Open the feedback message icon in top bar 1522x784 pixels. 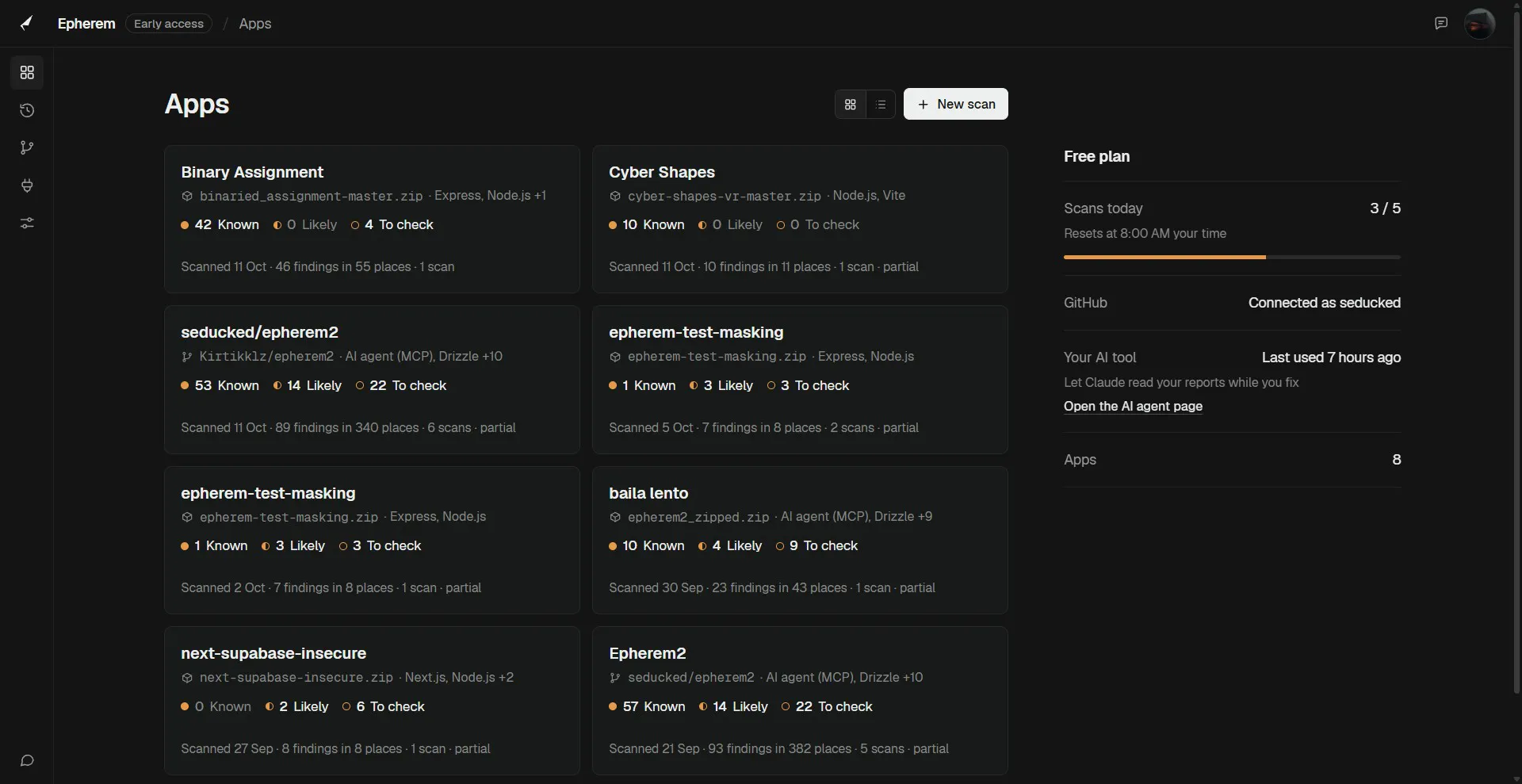(1441, 23)
